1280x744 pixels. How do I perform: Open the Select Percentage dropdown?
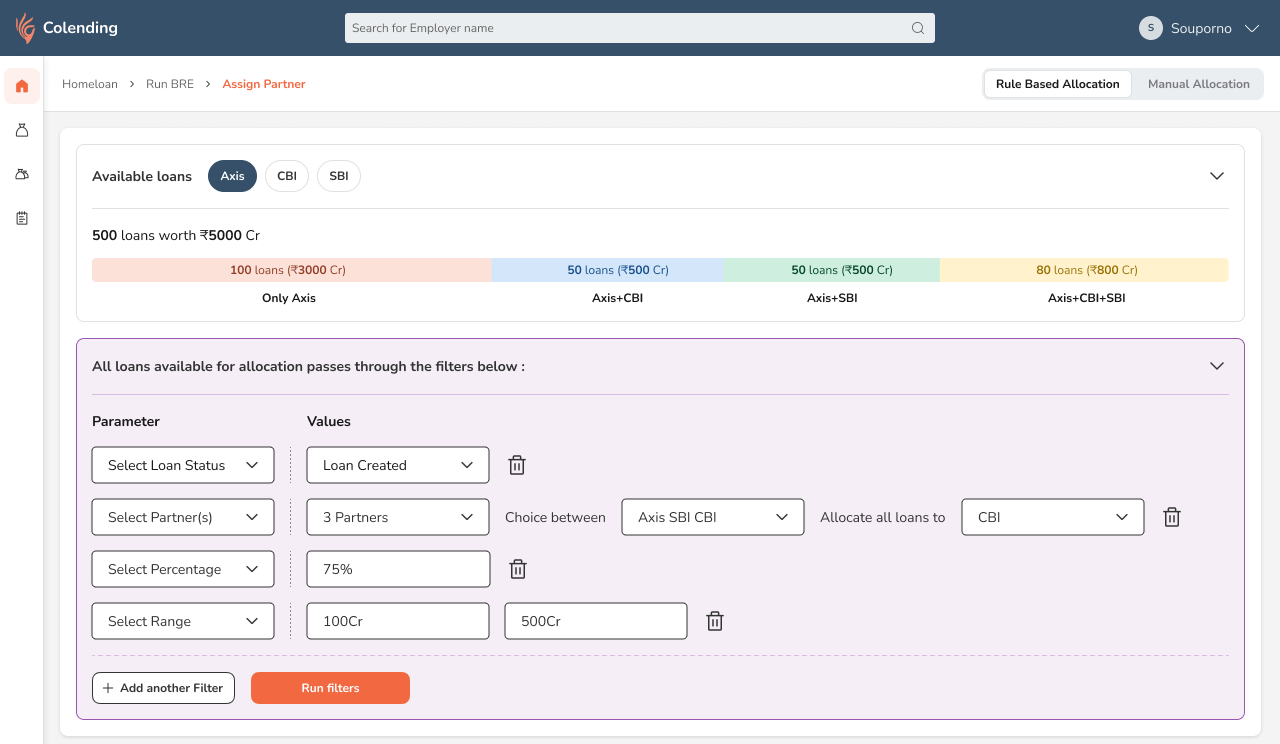point(183,569)
